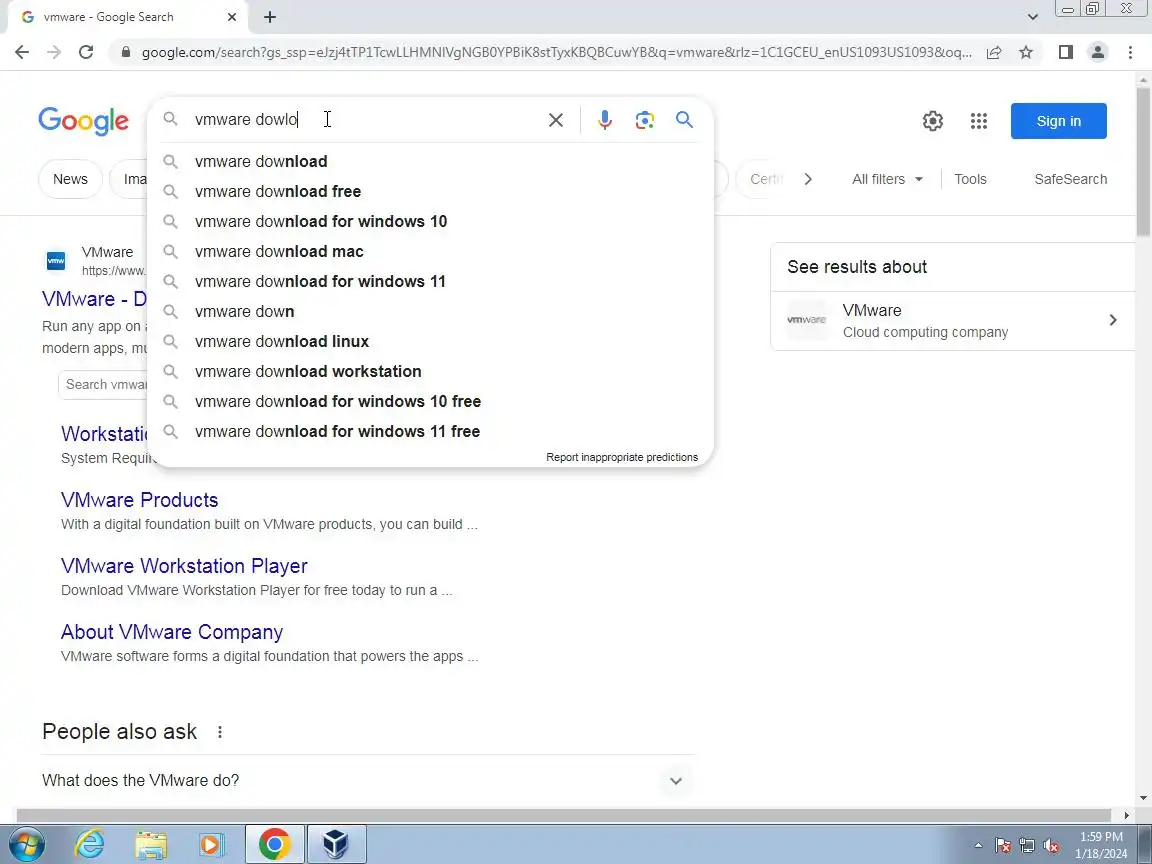Bookmark this page with the star icon
The height and width of the screenshot is (864, 1152).
[x=1026, y=52]
